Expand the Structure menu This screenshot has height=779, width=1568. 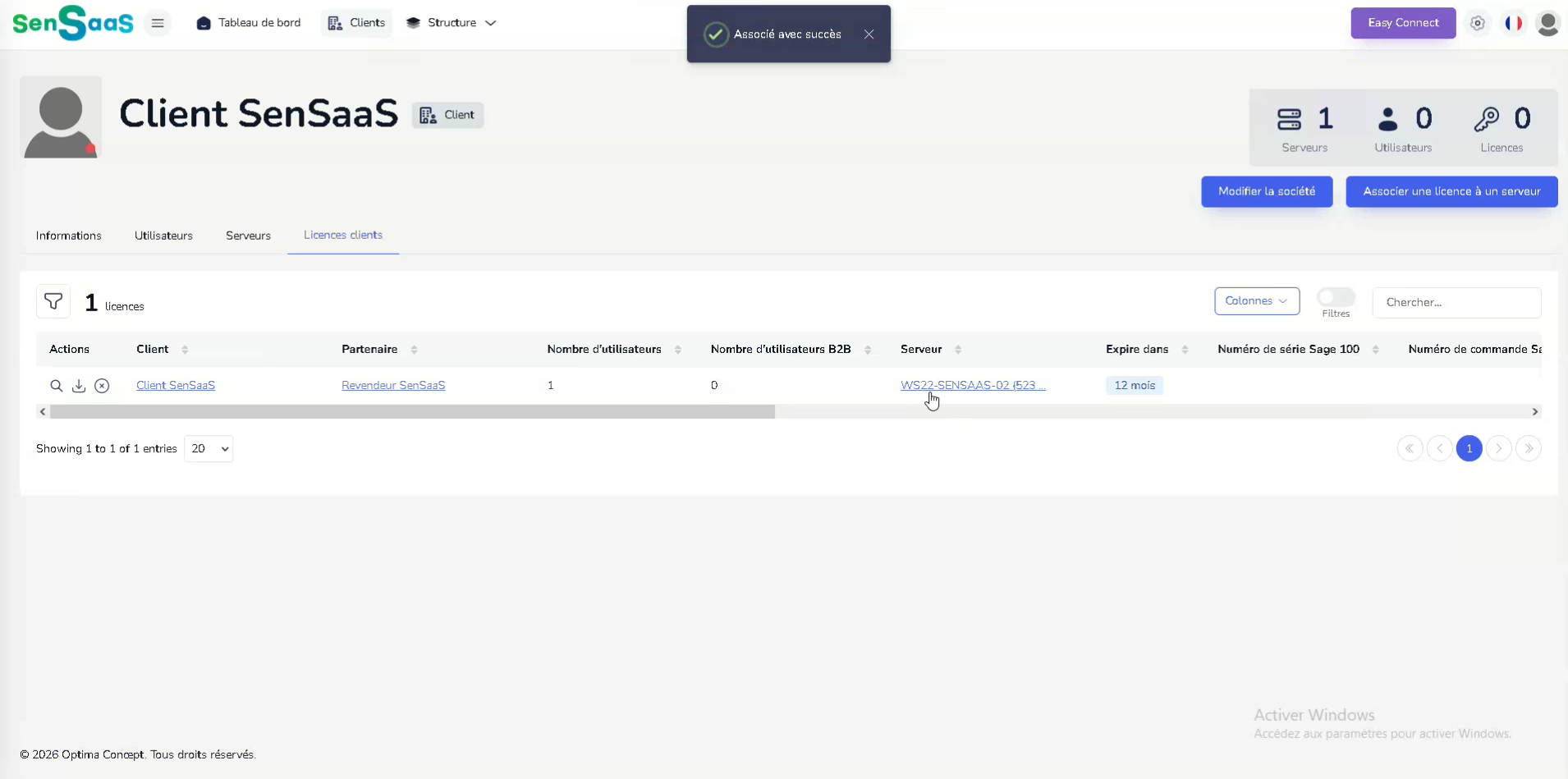(451, 23)
